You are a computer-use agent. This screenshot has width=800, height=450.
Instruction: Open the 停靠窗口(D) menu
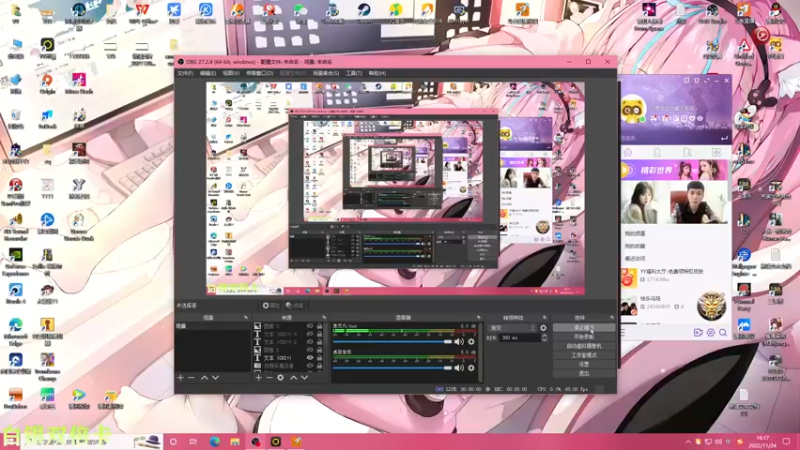[259, 73]
